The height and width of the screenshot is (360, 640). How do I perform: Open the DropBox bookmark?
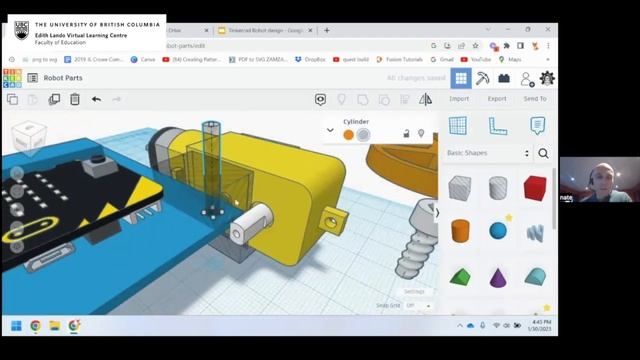pyautogui.click(x=310, y=60)
